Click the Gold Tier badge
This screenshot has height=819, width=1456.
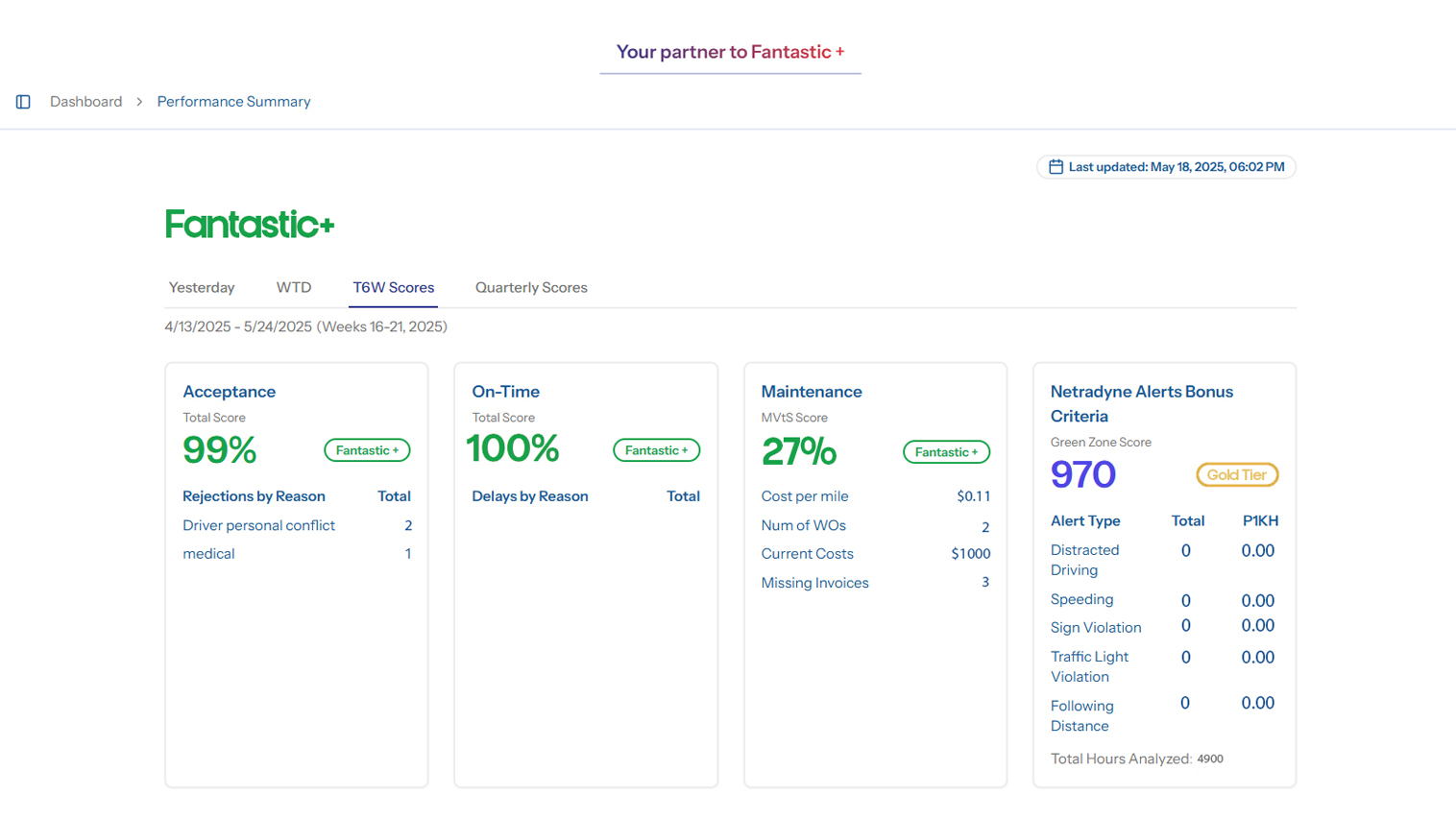pyautogui.click(x=1237, y=475)
